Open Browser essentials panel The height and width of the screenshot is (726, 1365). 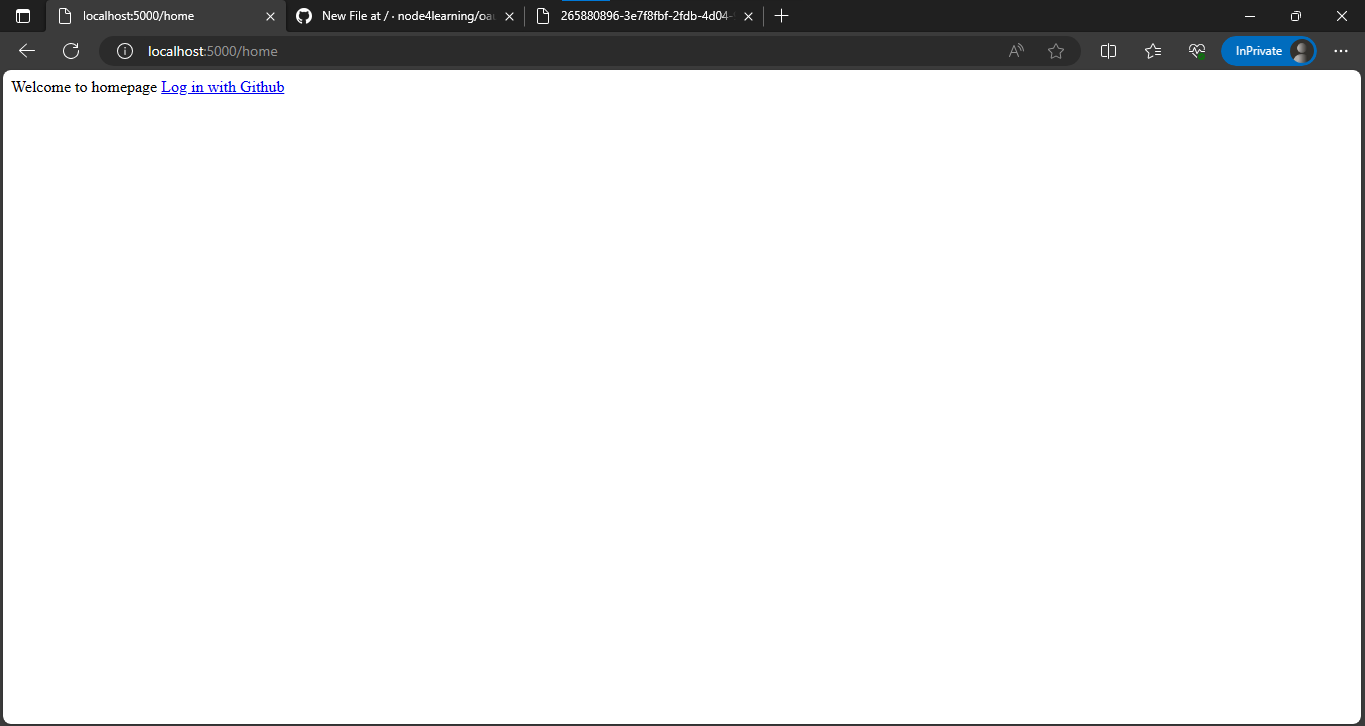coord(1196,51)
